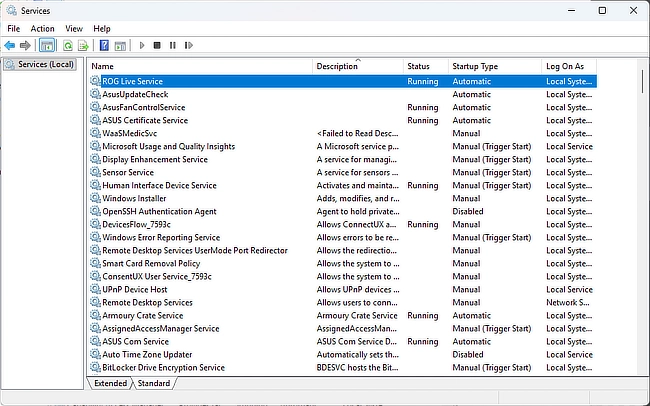This screenshot has height=406, width=650.
Task: Click the Export List toolbar icon
Action: [83, 45]
